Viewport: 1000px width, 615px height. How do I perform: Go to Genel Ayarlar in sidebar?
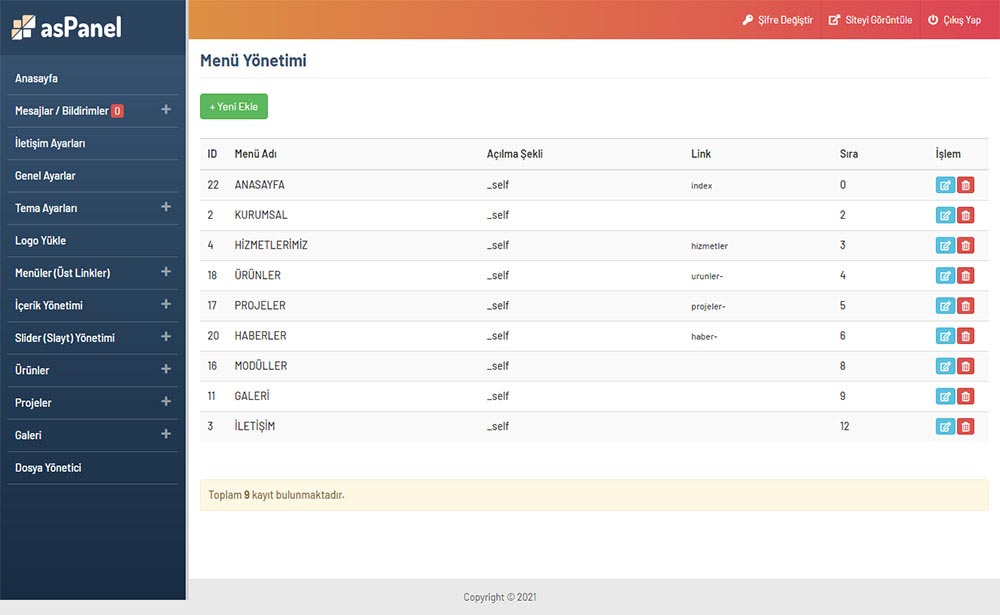pyautogui.click(x=45, y=176)
